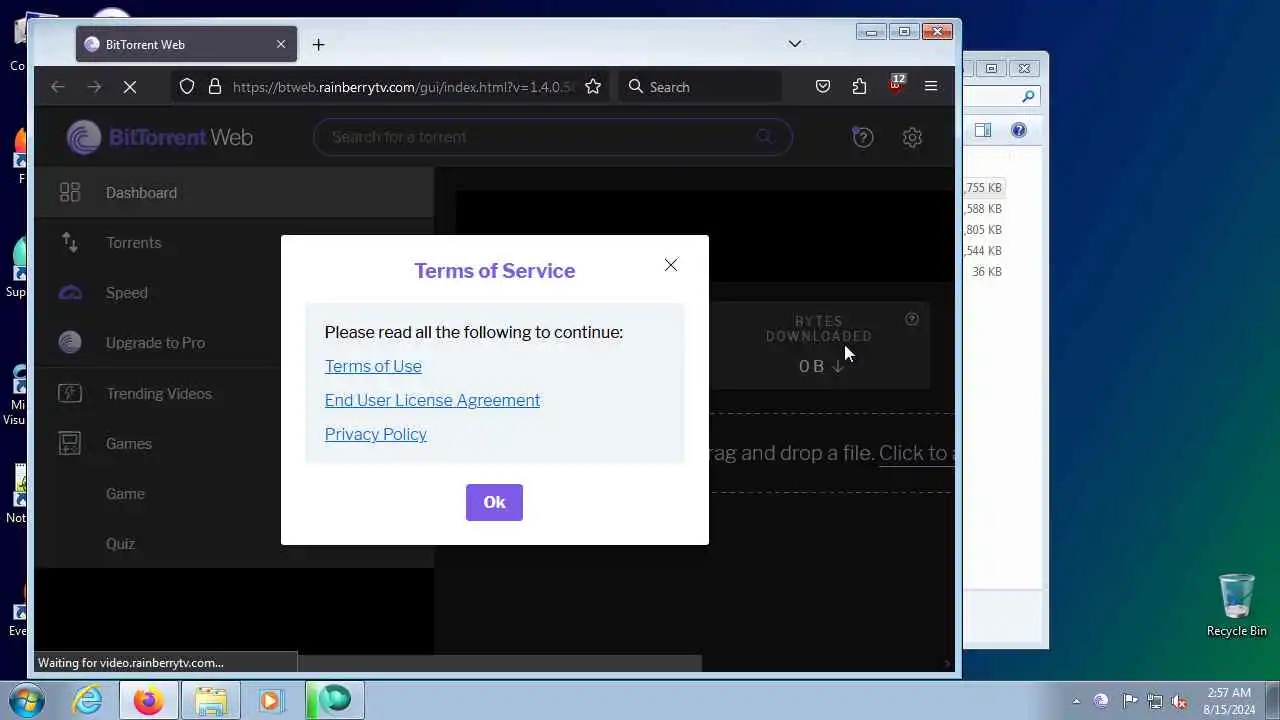Open a new tab
The image size is (1280, 720).
(318, 44)
